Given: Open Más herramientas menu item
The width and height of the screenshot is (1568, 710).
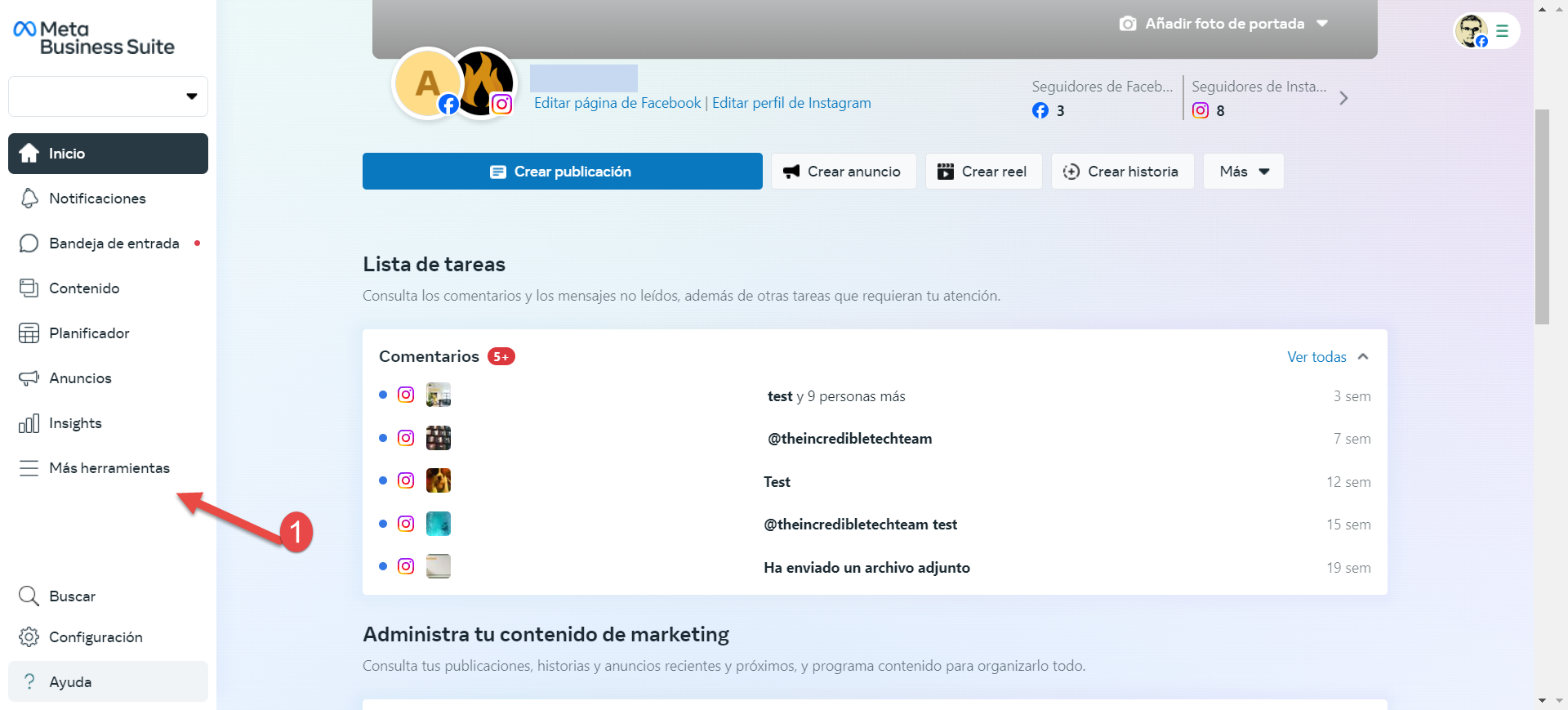Looking at the screenshot, I should point(109,468).
